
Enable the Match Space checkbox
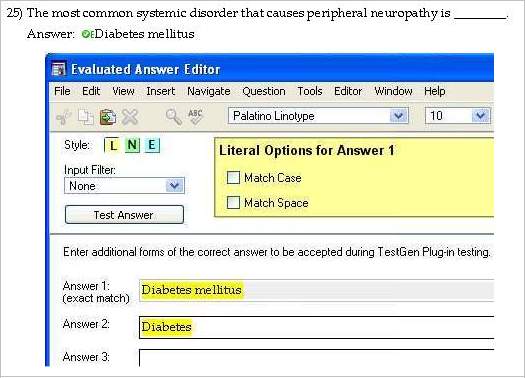coord(233,203)
